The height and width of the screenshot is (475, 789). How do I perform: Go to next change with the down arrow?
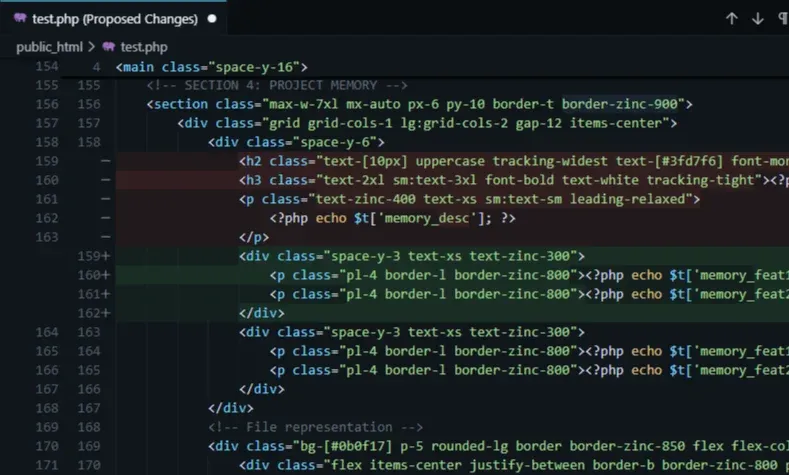click(x=757, y=19)
